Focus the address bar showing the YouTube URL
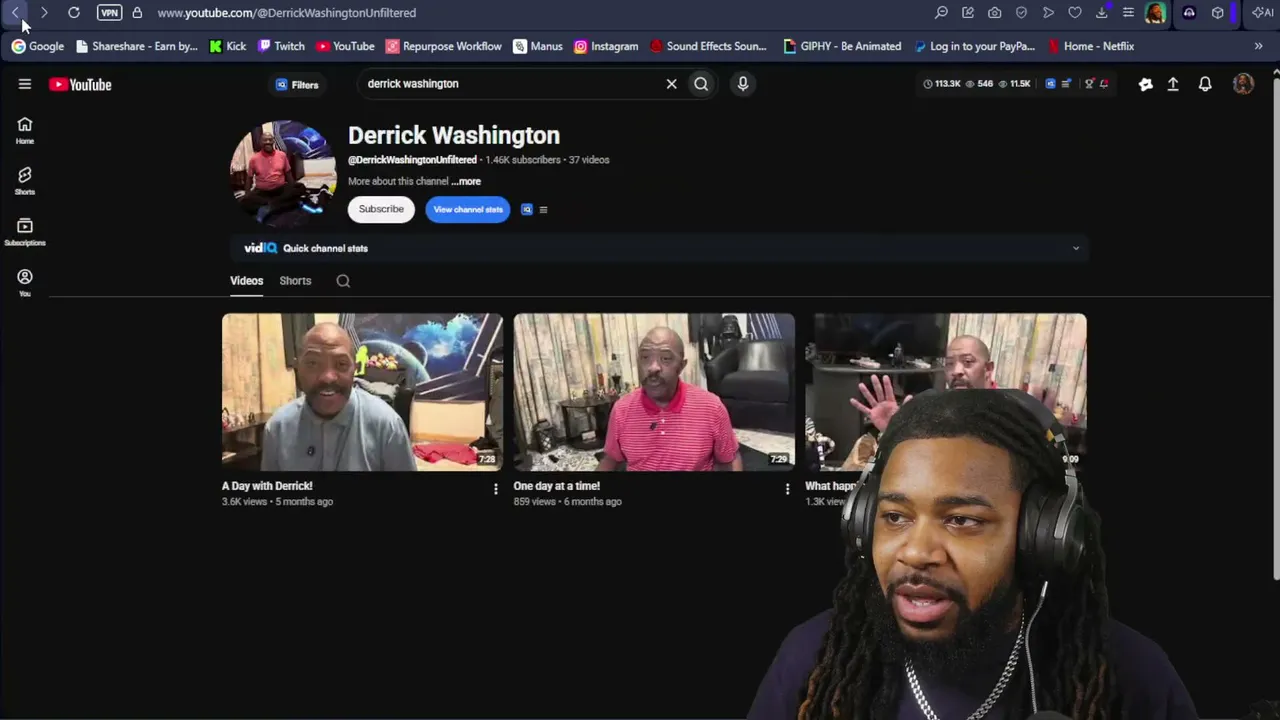1280x720 pixels. 286,13
